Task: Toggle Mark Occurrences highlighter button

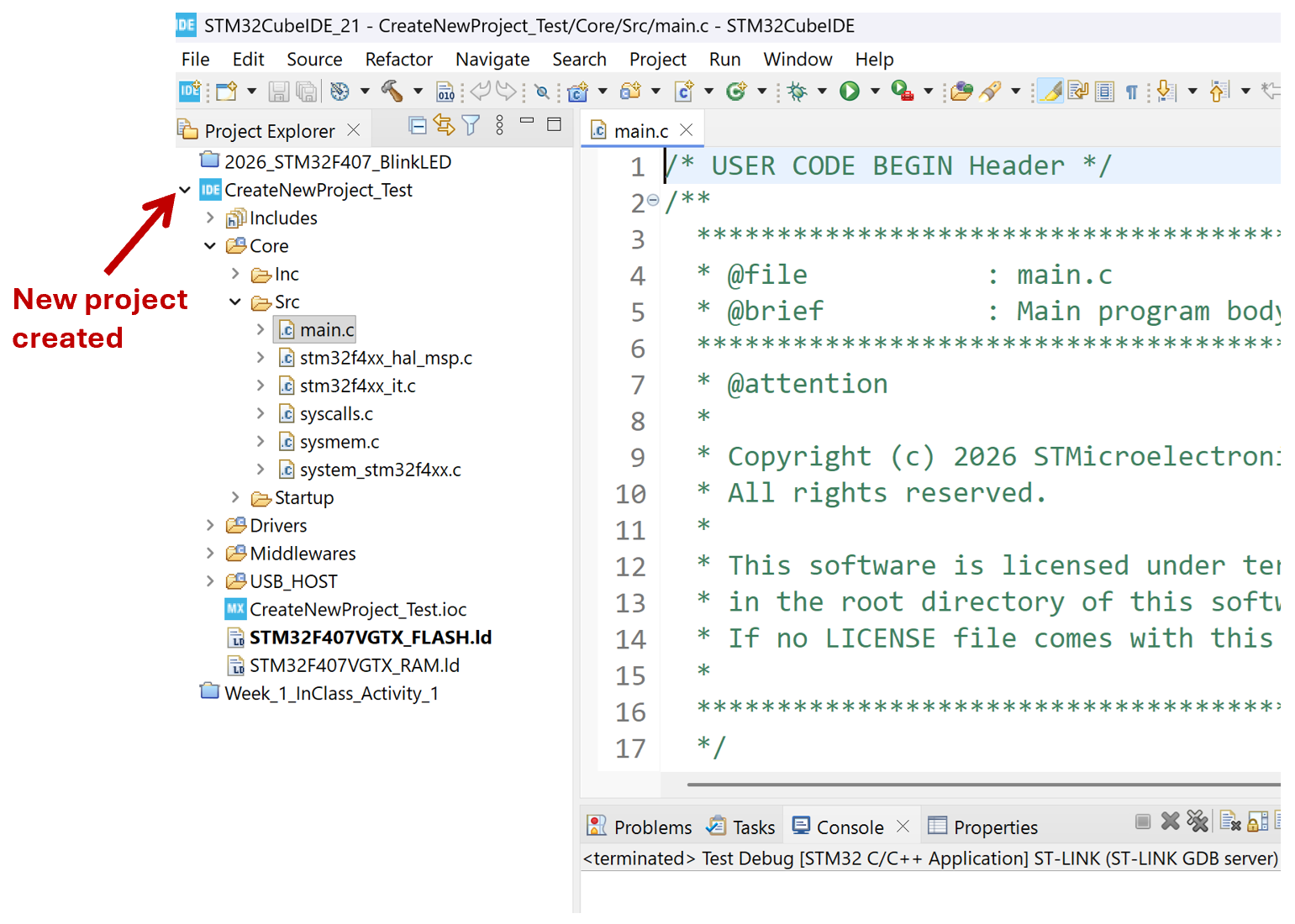Action: click(x=1050, y=91)
